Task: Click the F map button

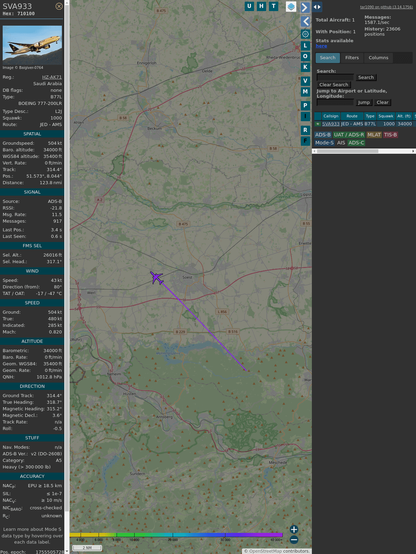Action: tap(305, 141)
